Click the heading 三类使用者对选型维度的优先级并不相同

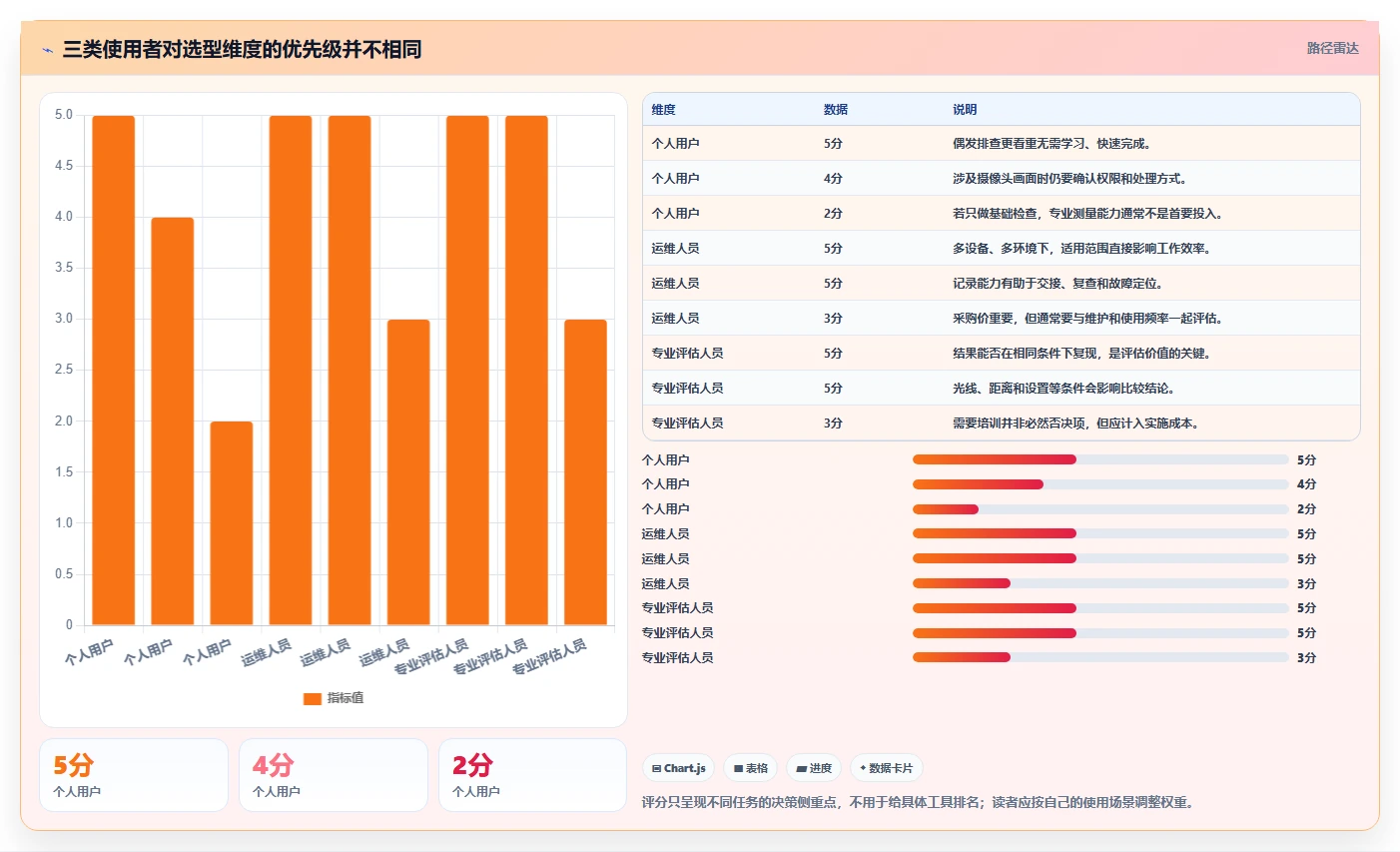pyautogui.click(x=242, y=49)
